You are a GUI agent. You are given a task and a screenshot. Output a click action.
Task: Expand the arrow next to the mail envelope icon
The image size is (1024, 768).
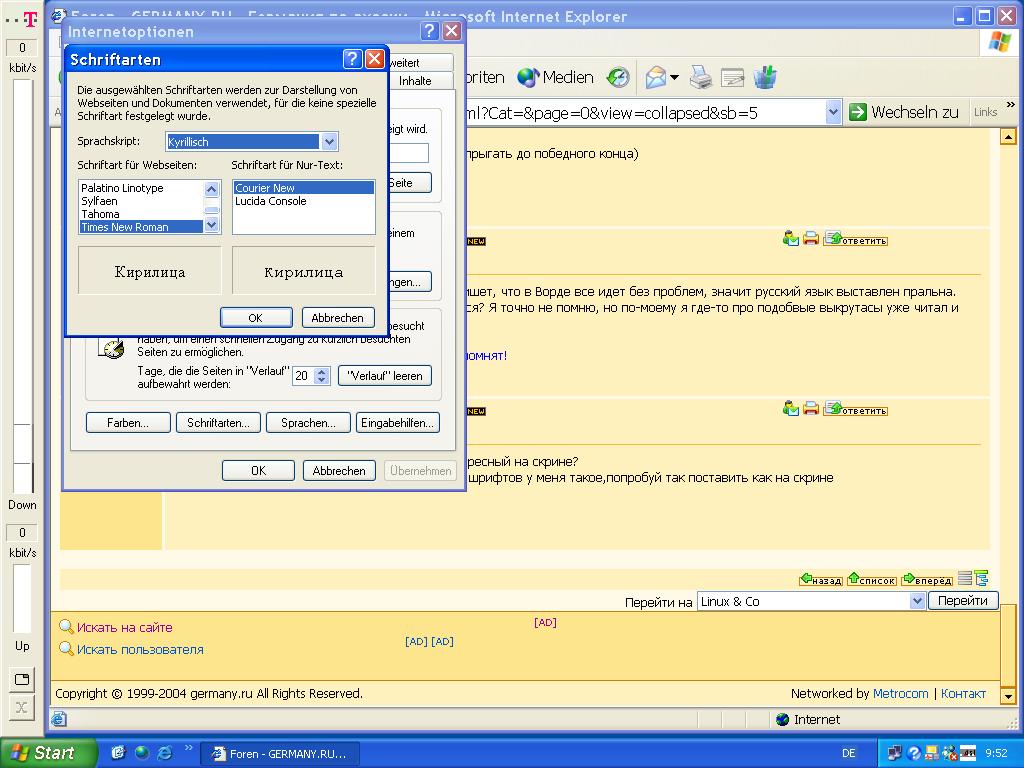(675, 78)
